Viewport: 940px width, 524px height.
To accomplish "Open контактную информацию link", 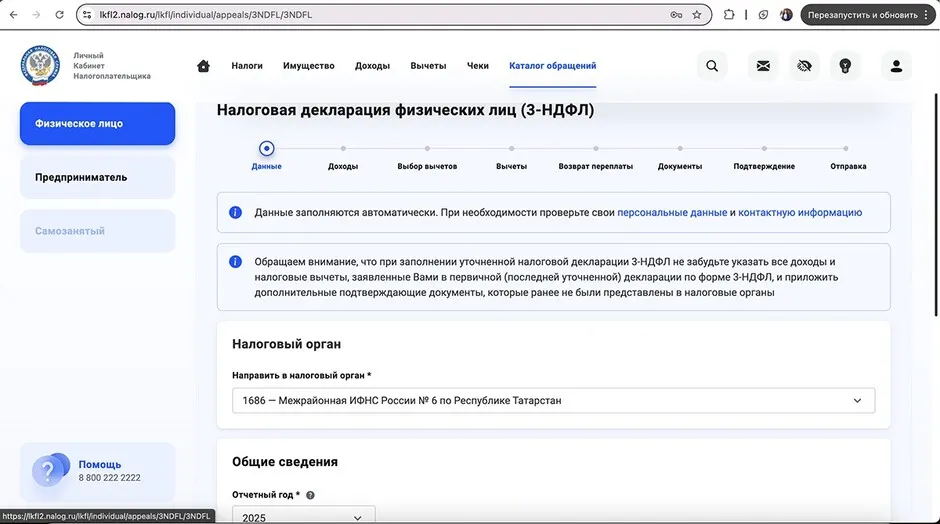I will pyautogui.click(x=800, y=212).
